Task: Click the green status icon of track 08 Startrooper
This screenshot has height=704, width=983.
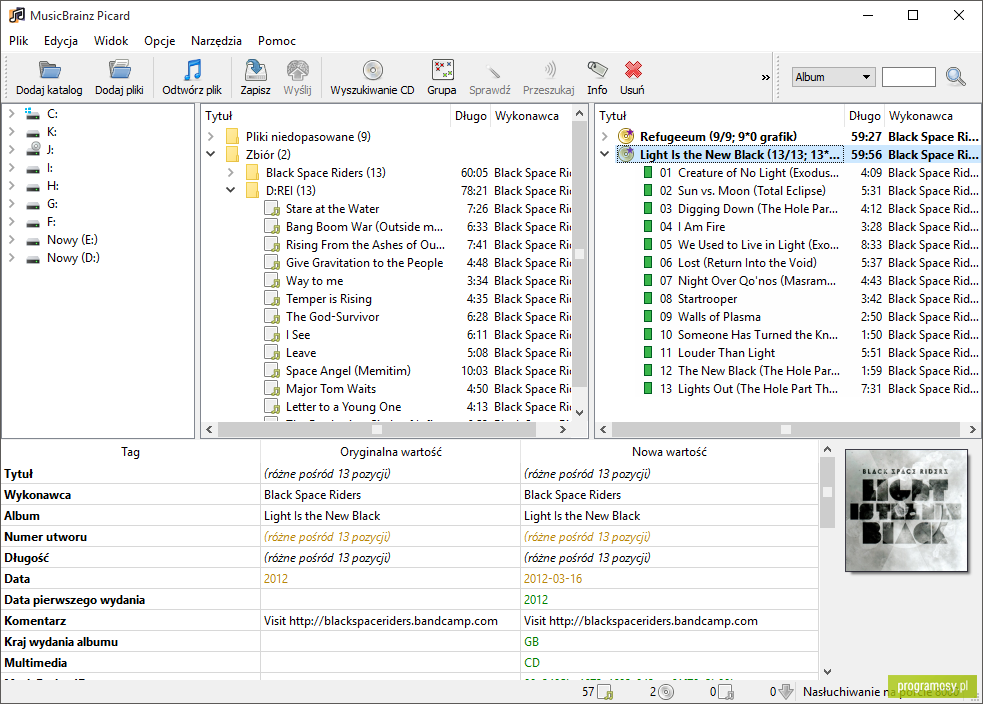Action: [648, 298]
